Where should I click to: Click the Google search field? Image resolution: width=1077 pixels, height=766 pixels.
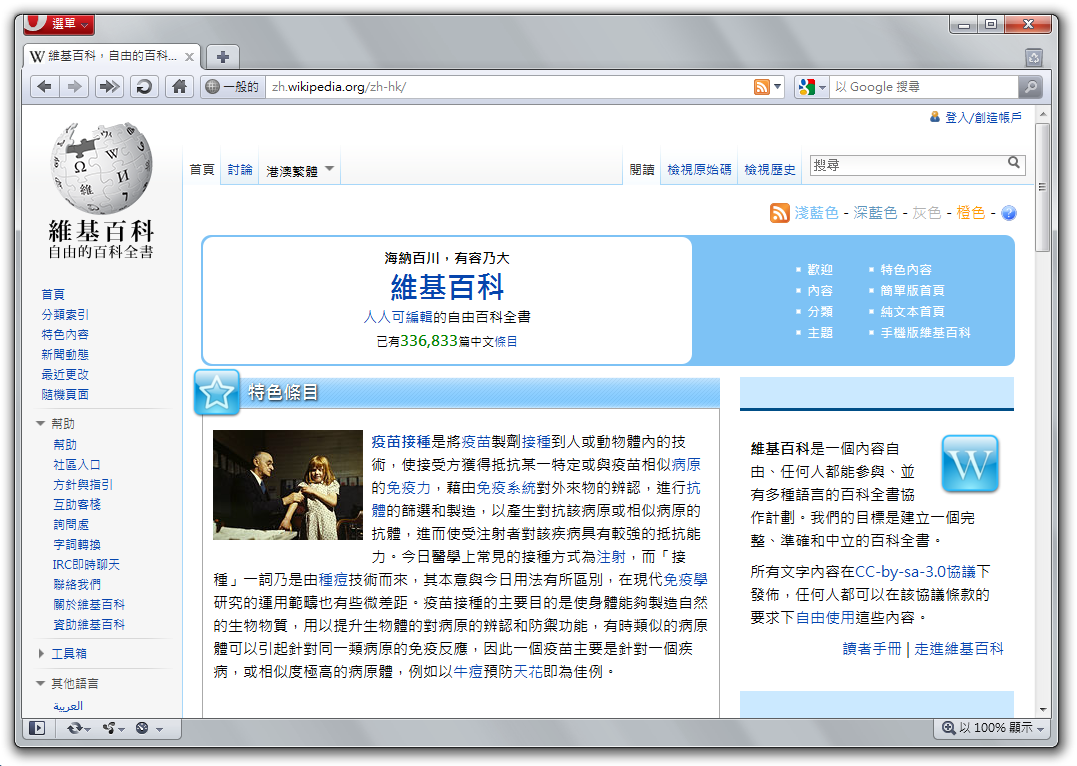[x=924, y=87]
